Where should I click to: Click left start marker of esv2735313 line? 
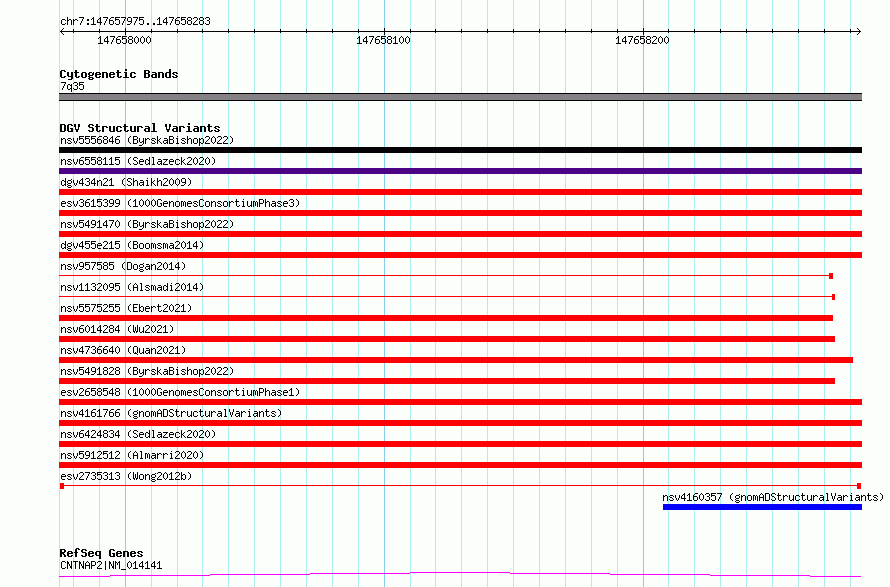coord(62,486)
